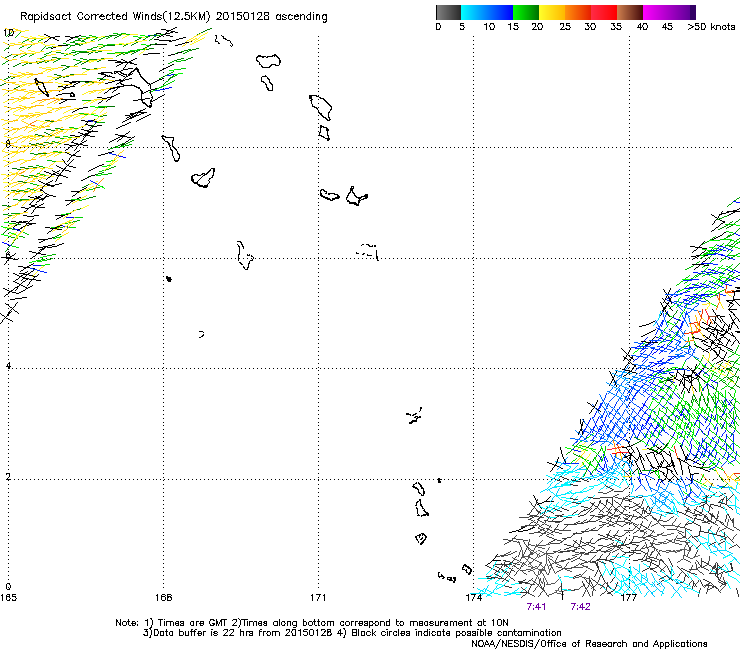Click the '20150128 ascending' date text

tap(271, 16)
